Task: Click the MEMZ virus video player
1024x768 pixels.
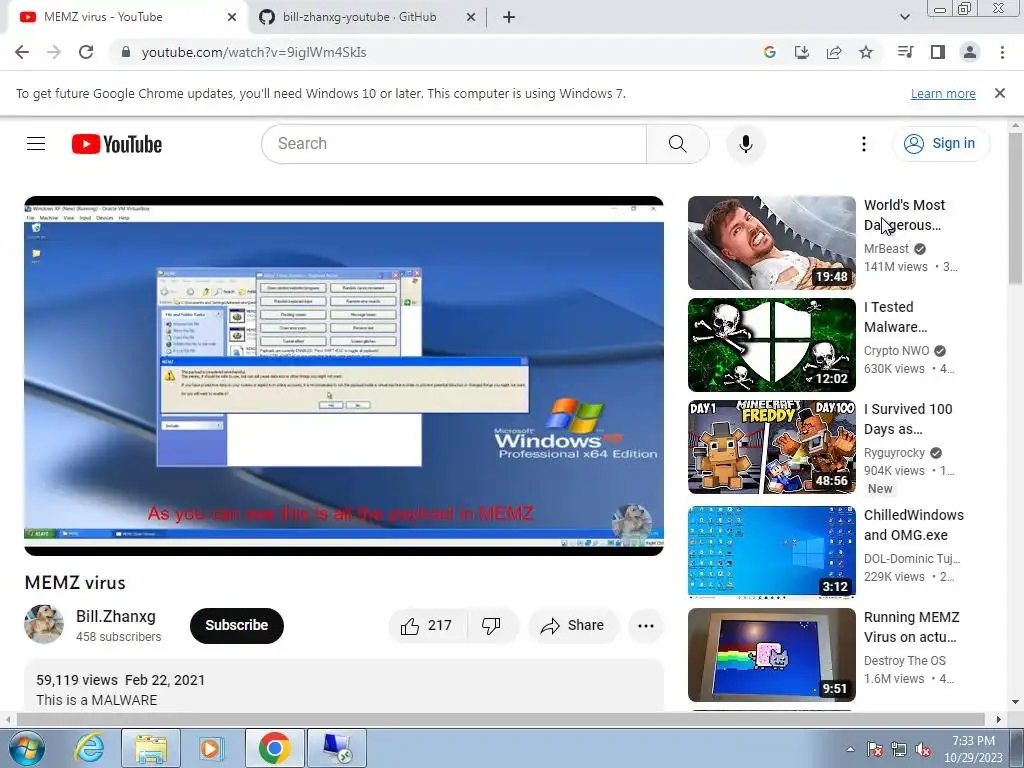Action: (x=344, y=376)
